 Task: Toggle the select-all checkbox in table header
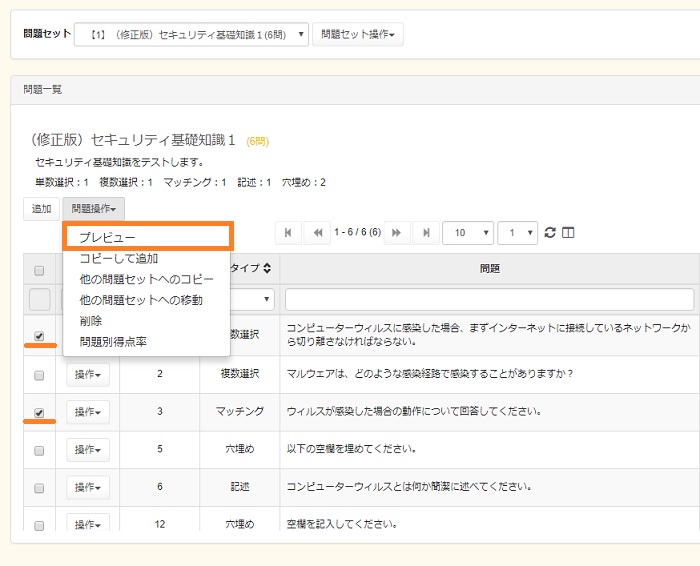[39, 270]
